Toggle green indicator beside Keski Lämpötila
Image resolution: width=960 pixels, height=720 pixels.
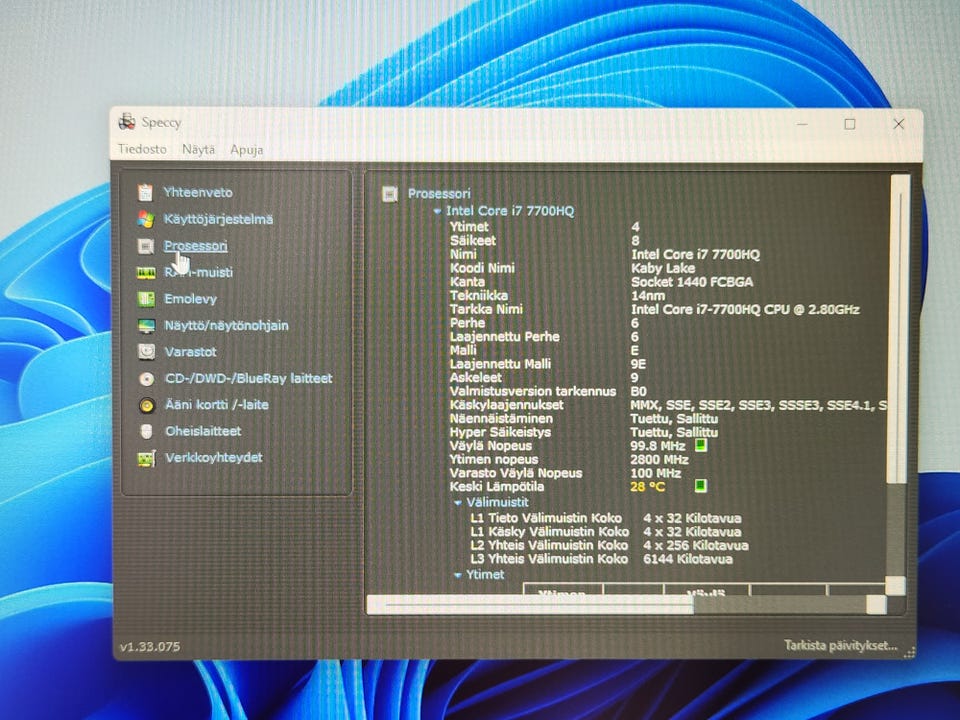701,486
